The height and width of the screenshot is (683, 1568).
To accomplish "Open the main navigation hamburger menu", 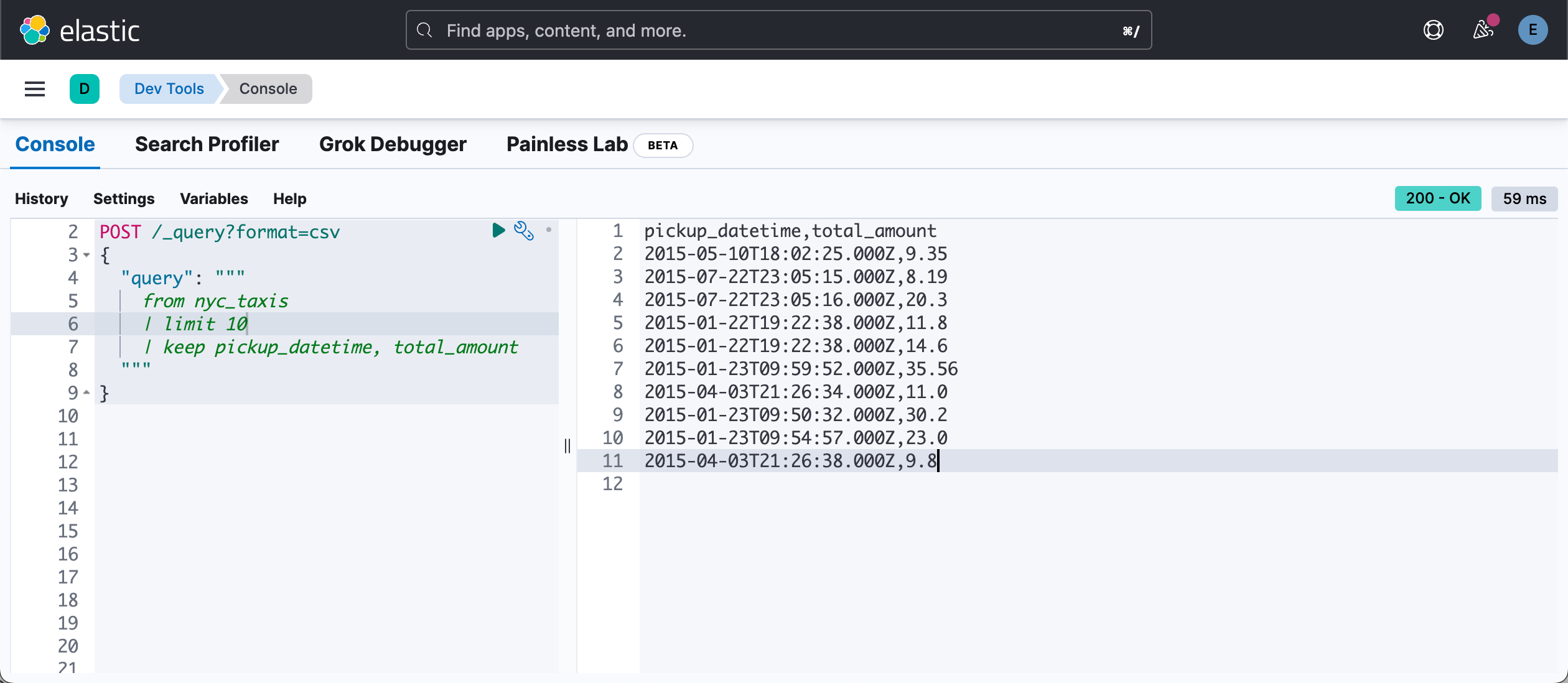I will click(34, 89).
